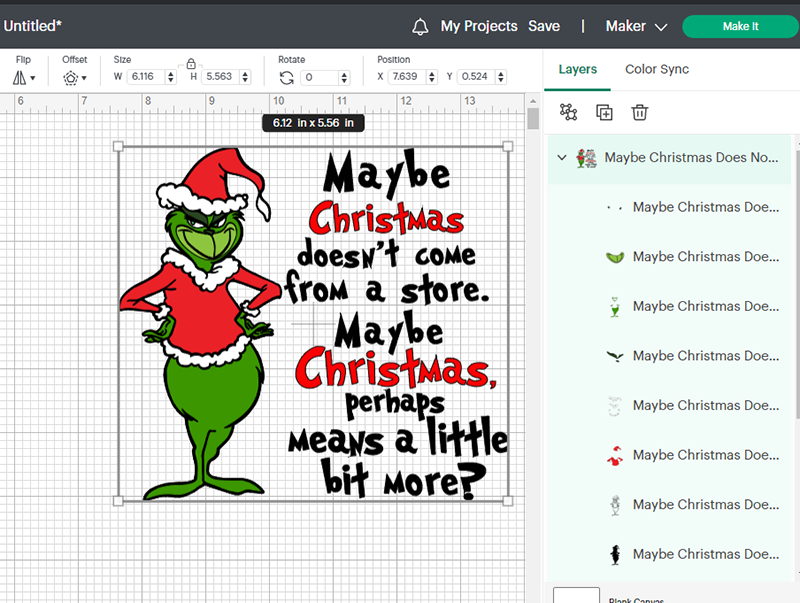Click the Position Y input field
The height and width of the screenshot is (603, 800).
476,77
